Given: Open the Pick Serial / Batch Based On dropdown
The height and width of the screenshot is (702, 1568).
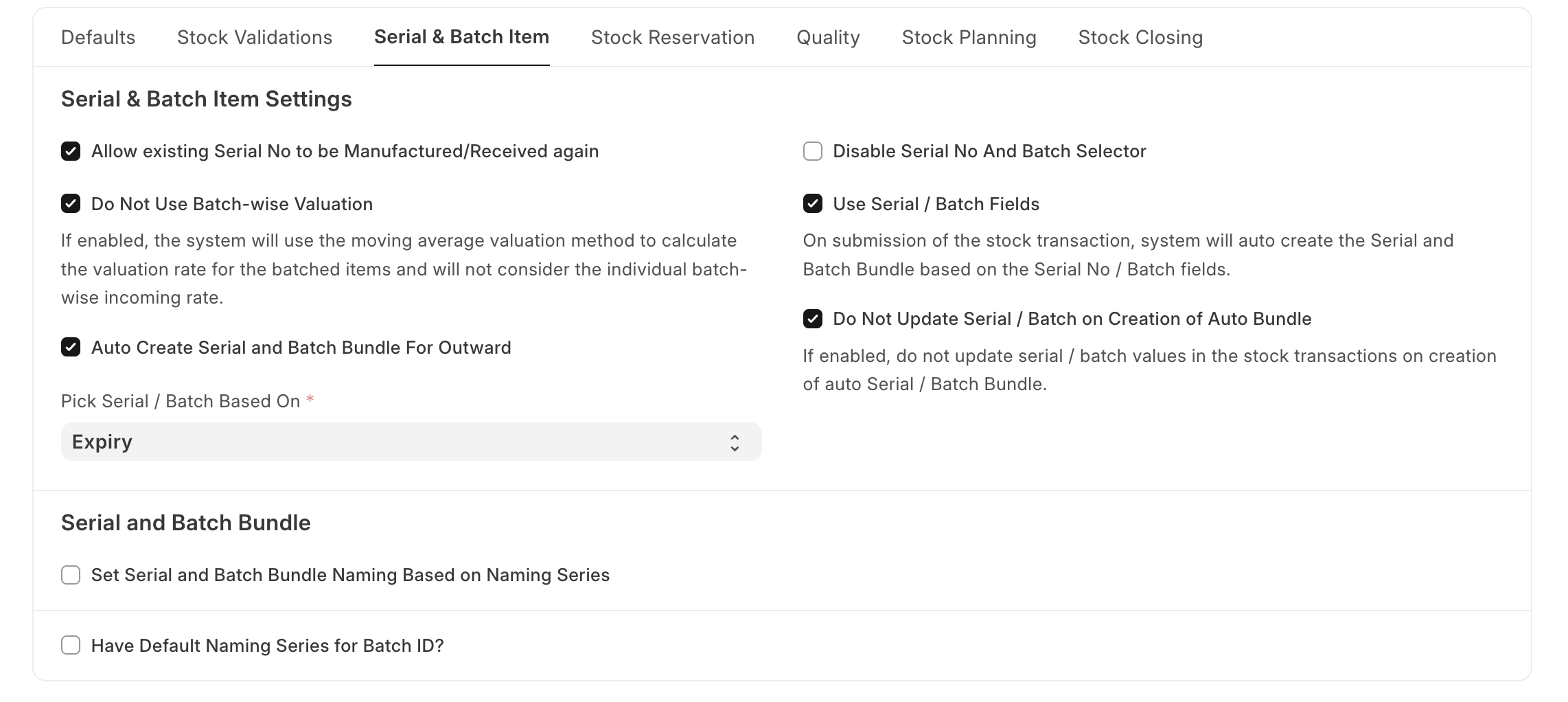Looking at the screenshot, I should tap(411, 442).
